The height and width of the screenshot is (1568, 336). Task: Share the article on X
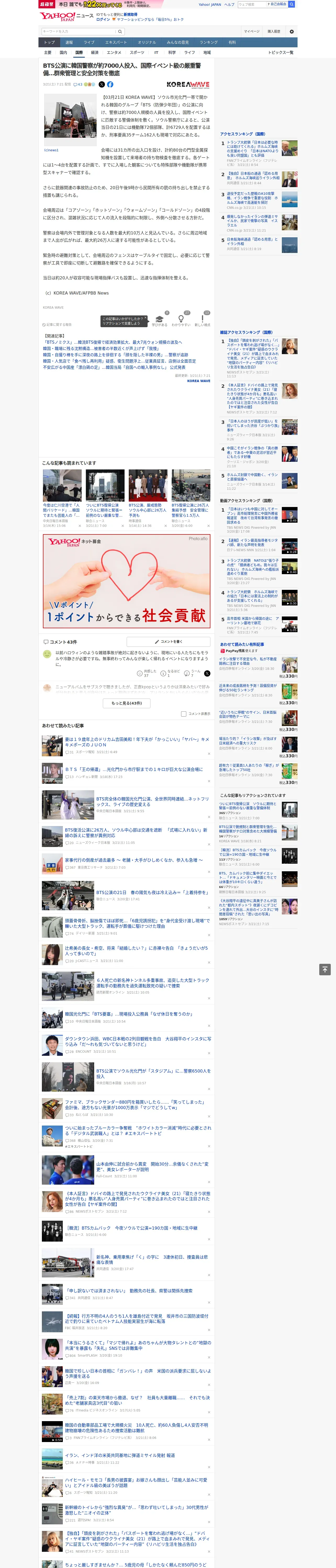tap(102, 85)
